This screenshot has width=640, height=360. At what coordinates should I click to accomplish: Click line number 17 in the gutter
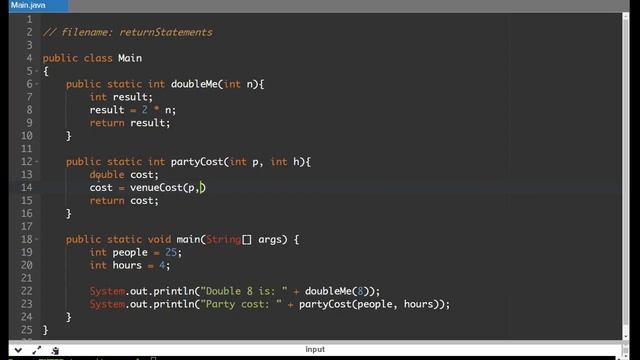(27, 227)
